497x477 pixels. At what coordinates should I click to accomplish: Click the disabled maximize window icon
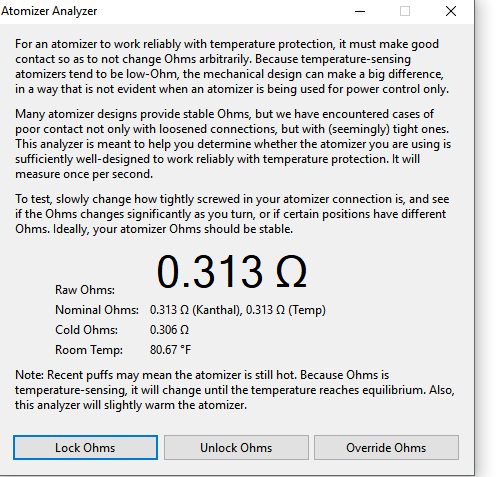(405, 11)
